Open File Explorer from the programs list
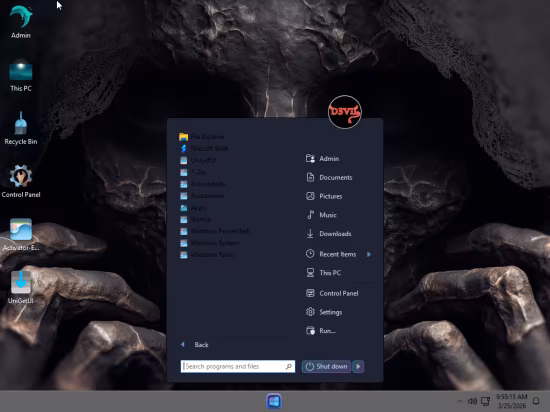Screen dimensions: 550x412 pyautogui.click(x=202, y=137)
